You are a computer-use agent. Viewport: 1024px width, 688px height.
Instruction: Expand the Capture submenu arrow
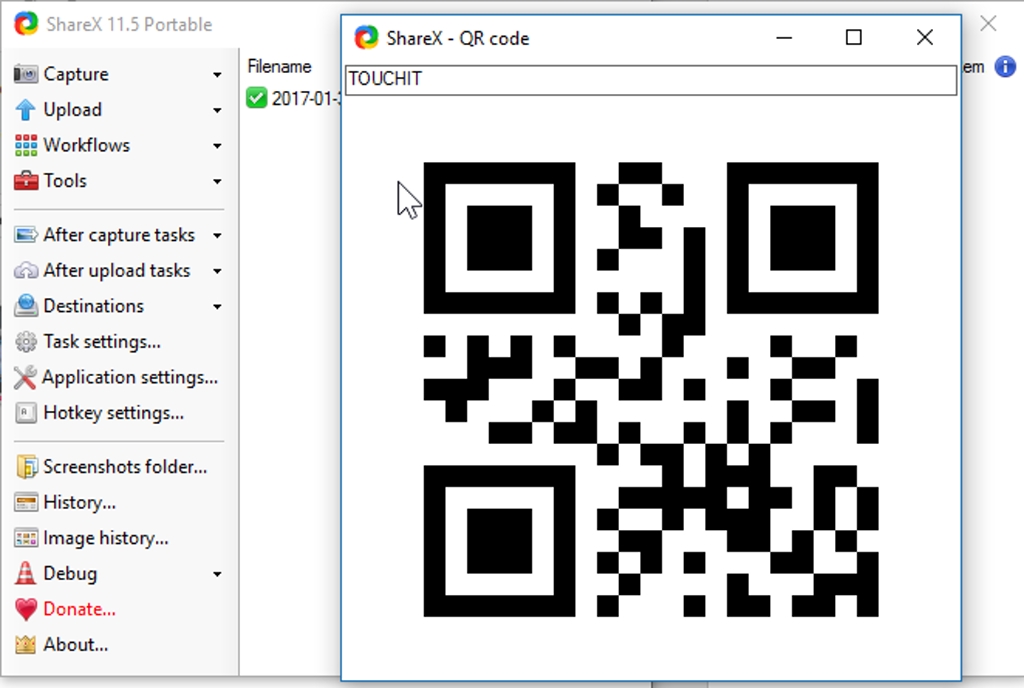[x=217, y=75]
